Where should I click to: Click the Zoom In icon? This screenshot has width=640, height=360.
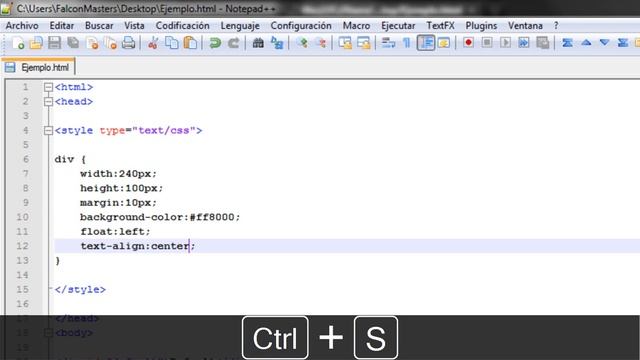[x=302, y=42]
